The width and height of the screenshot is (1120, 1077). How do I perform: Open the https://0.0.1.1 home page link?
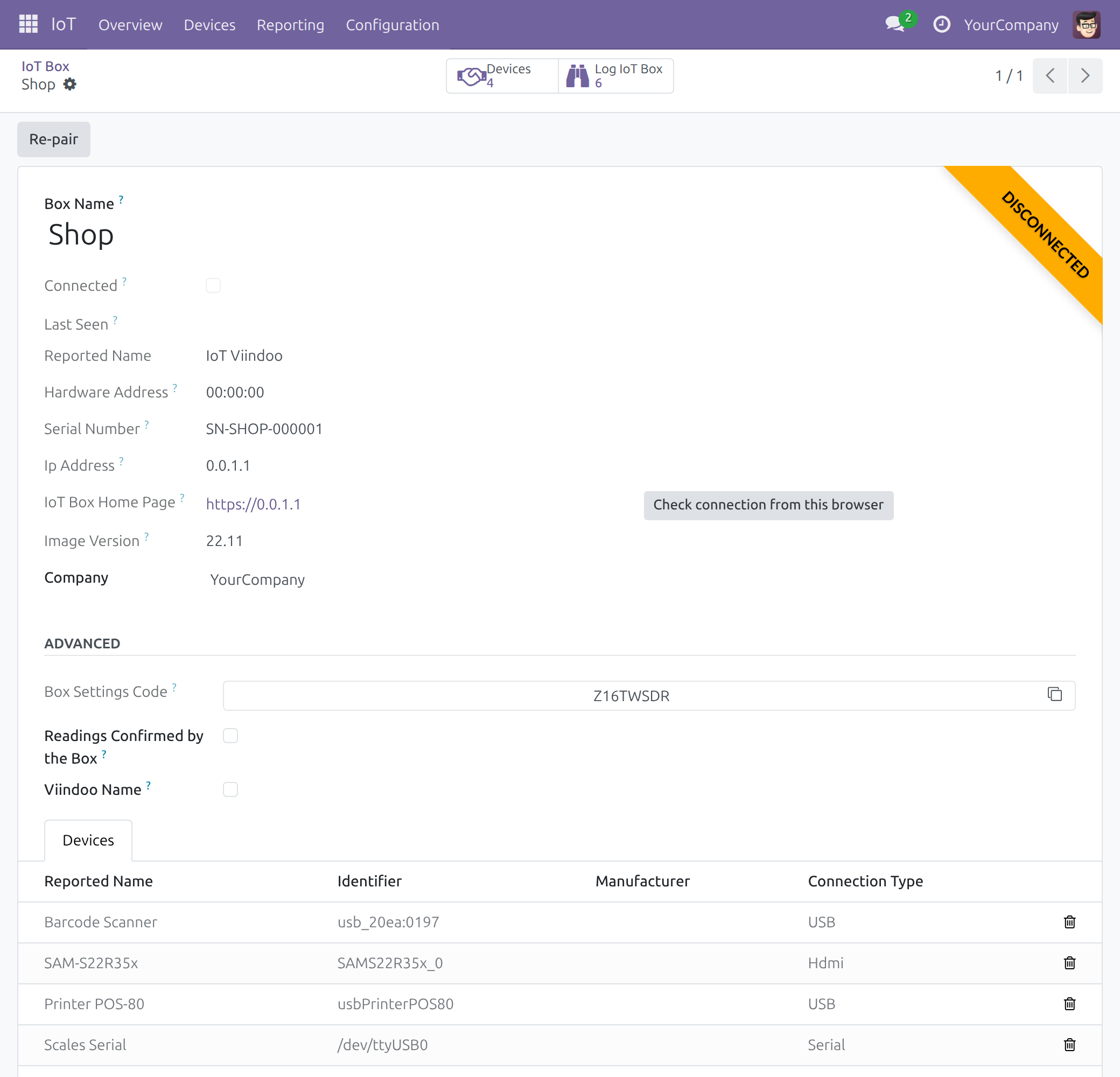pyautogui.click(x=253, y=504)
